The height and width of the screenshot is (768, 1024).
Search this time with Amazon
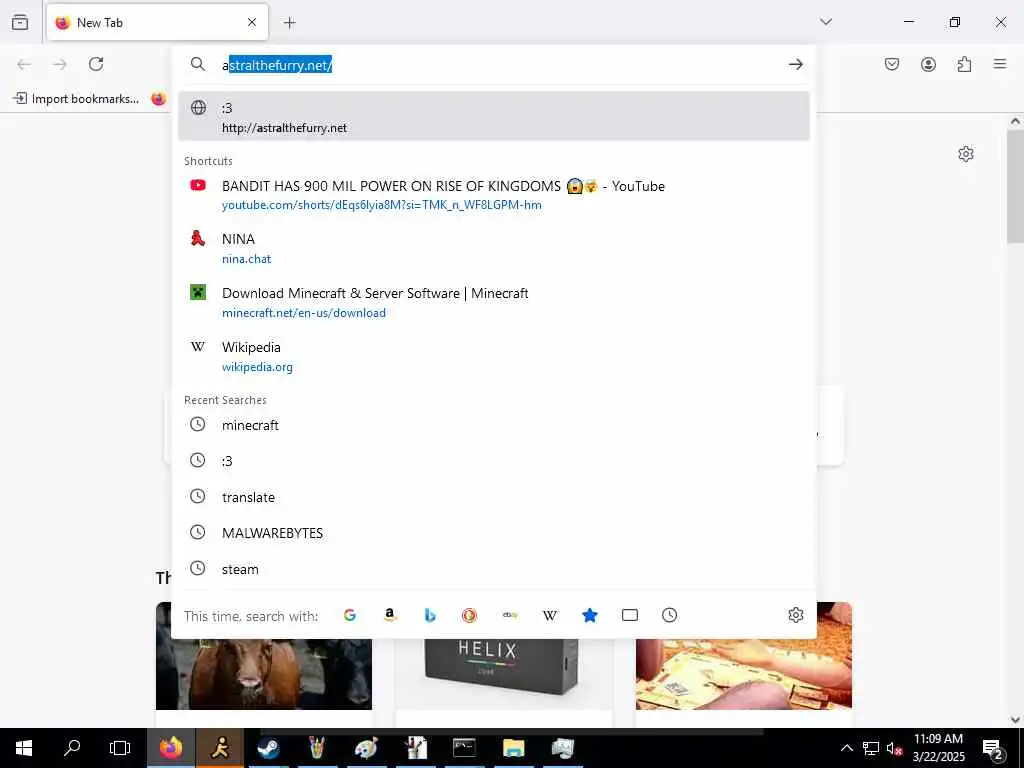[x=390, y=615]
